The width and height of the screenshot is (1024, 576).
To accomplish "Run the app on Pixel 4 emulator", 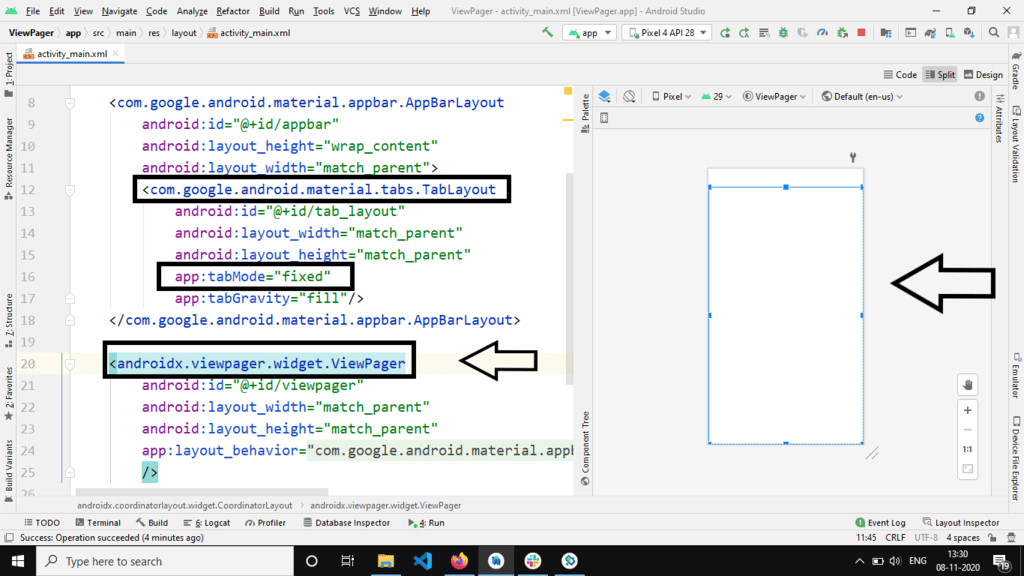I will coord(724,31).
